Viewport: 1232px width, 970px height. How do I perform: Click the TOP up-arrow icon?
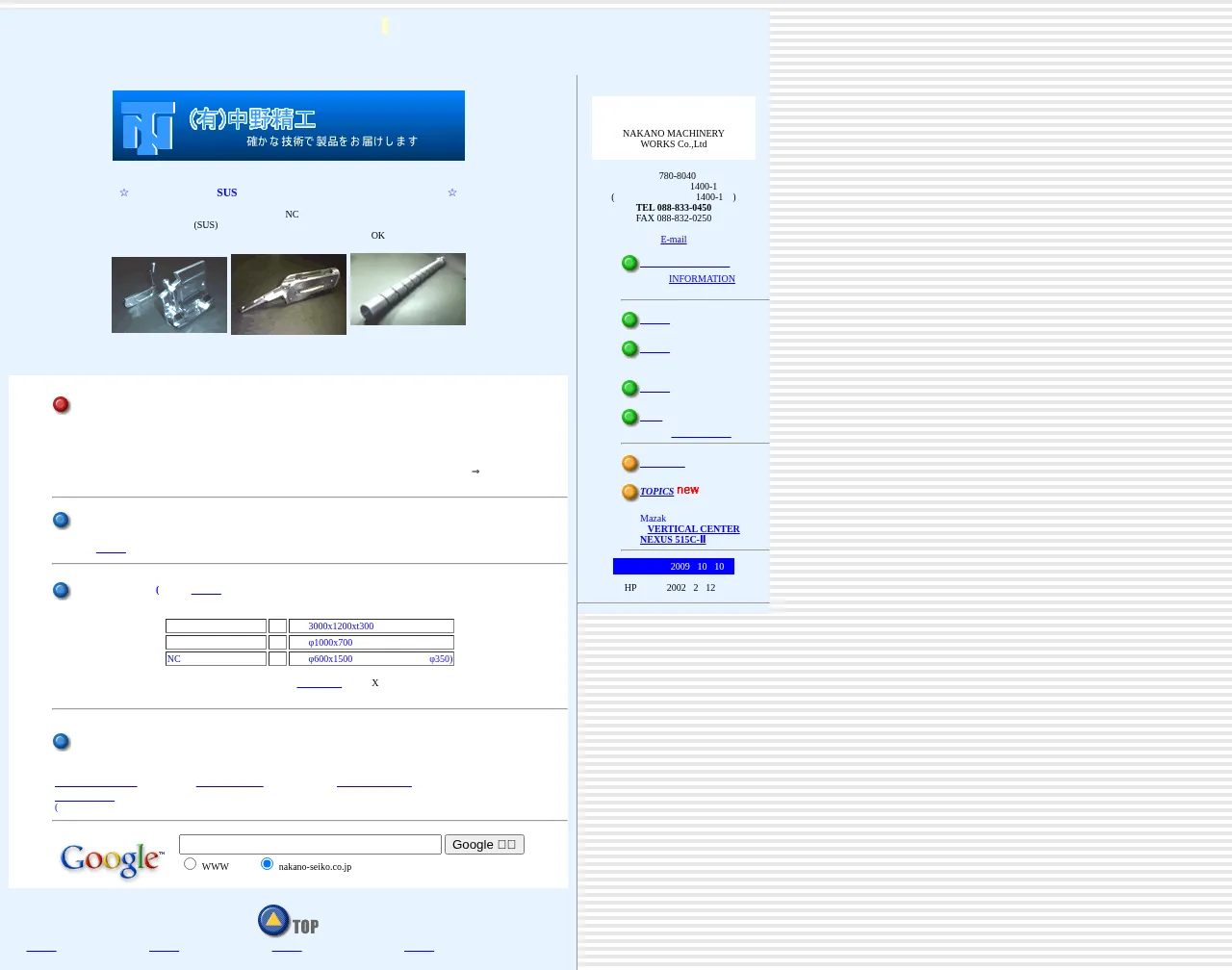(274, 921)
